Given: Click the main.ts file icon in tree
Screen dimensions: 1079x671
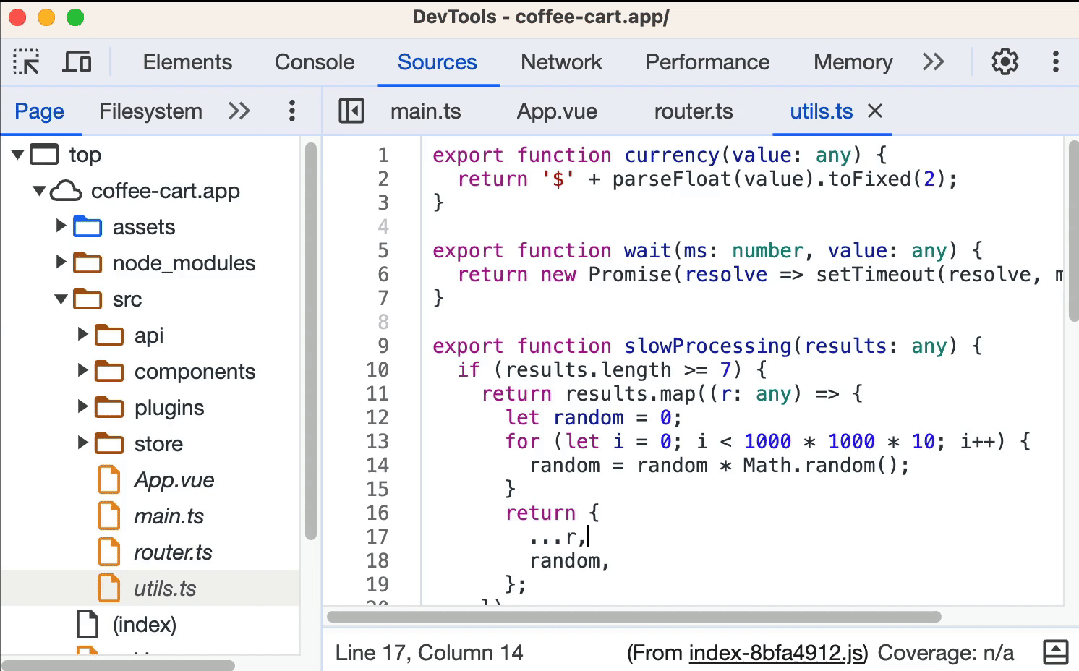Looking at the screenshot, I should 109,515.
